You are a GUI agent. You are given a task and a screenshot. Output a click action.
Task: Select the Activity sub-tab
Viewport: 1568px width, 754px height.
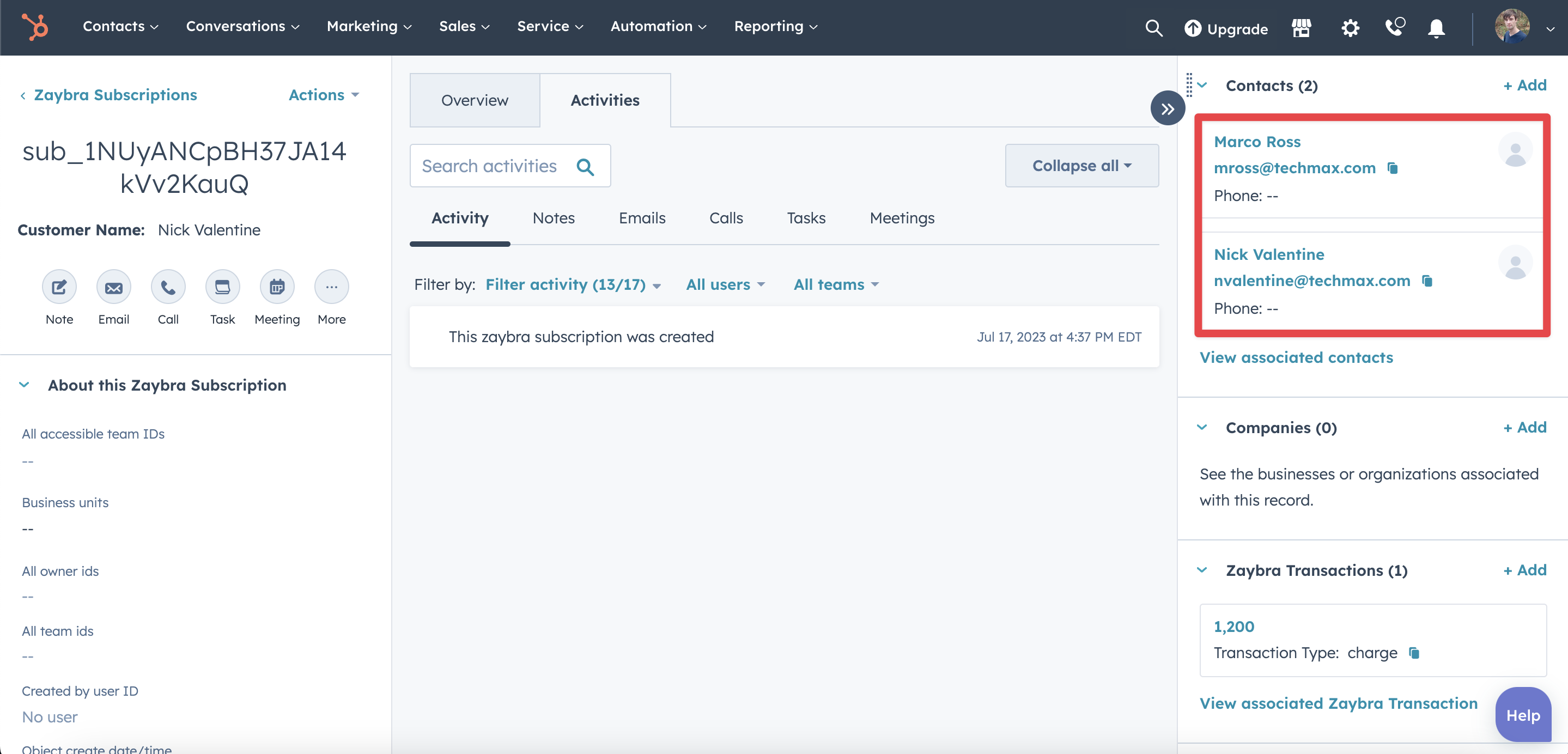tap(460, 218)
